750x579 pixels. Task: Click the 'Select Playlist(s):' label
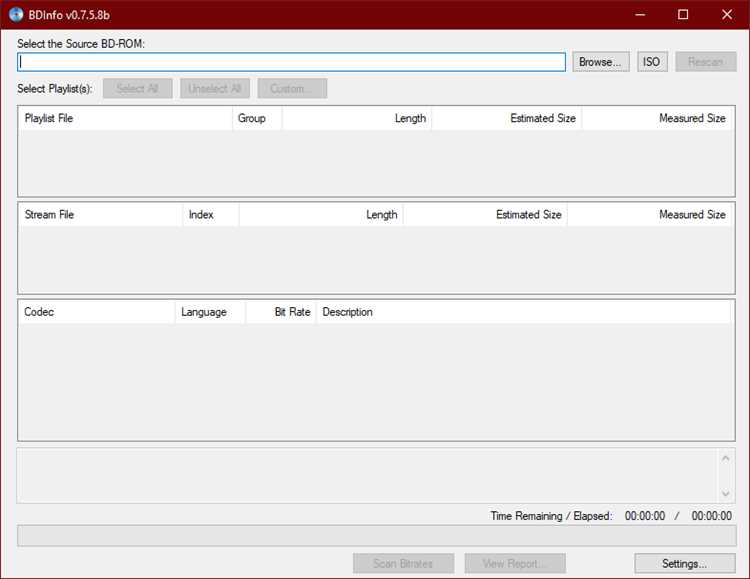point(55,89)
